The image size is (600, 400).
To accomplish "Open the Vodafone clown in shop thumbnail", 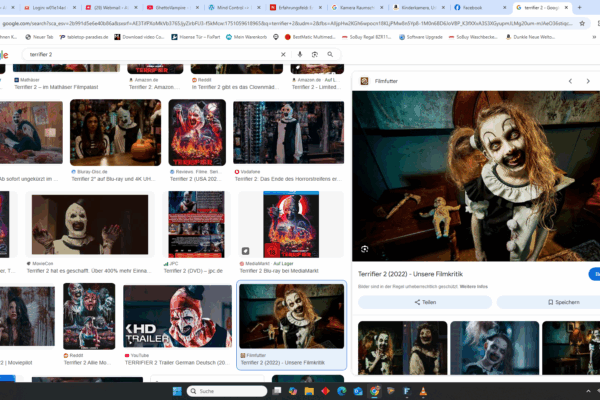I will 289,132.
